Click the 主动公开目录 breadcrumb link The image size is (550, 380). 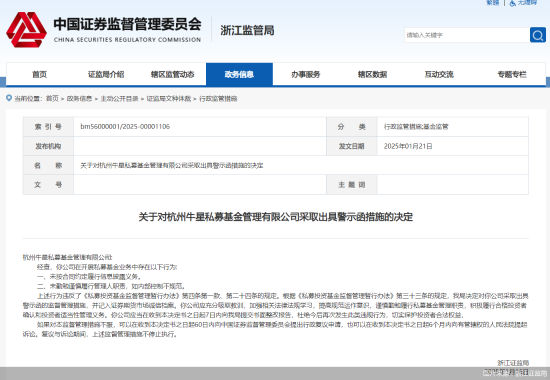coord(119,99)
